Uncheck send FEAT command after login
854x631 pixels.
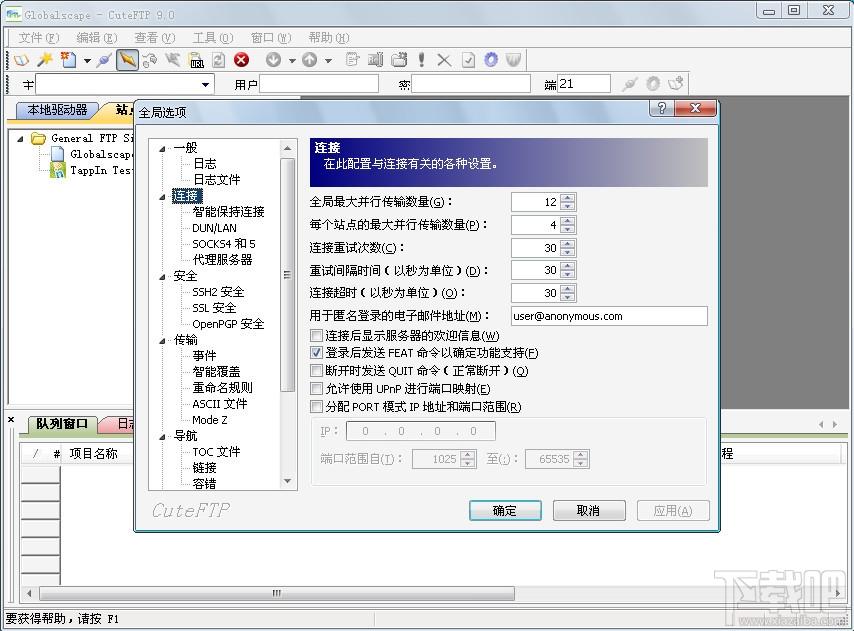click(316, 353)
